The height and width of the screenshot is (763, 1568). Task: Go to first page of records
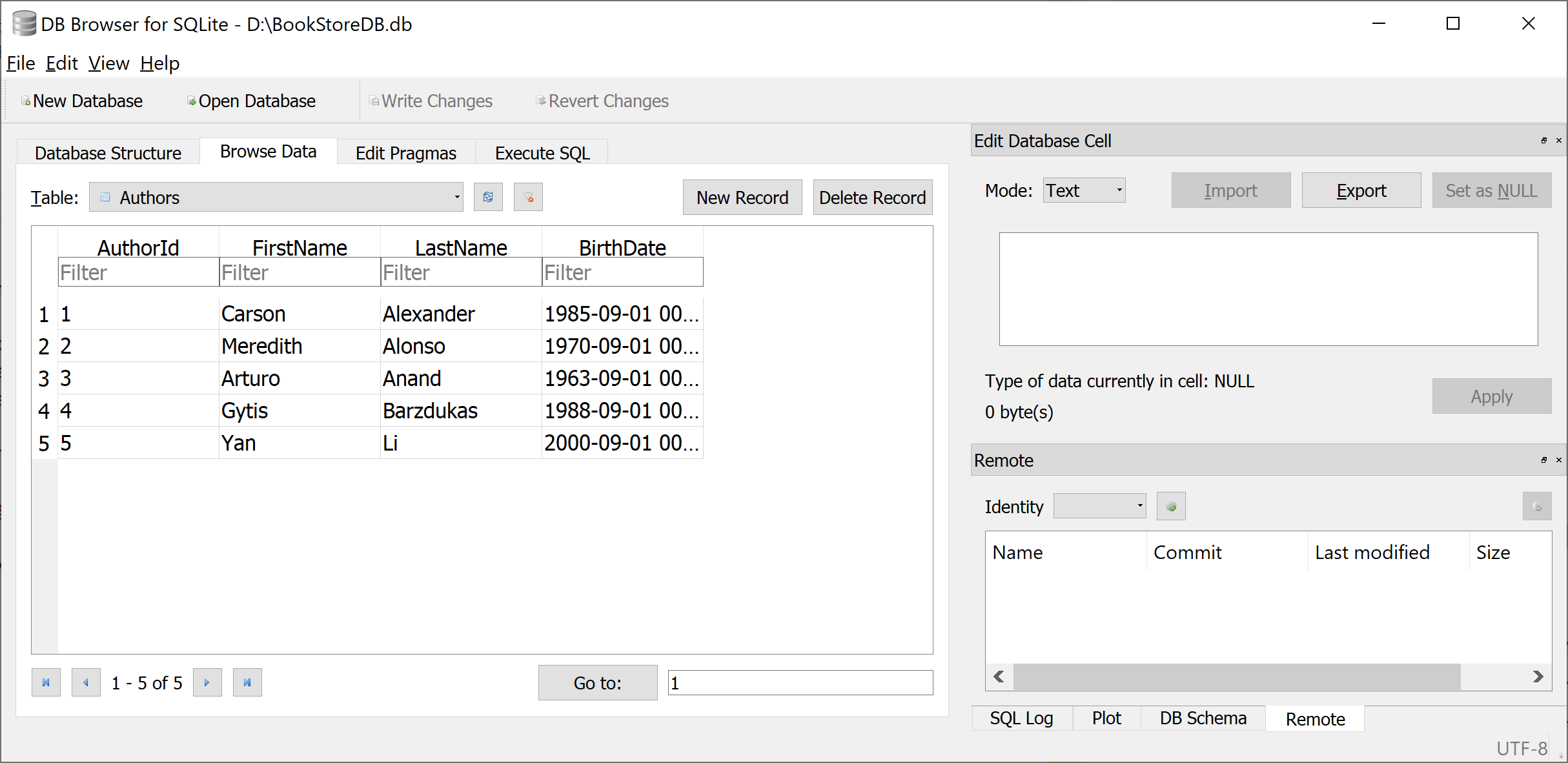[x=46, y=682]
